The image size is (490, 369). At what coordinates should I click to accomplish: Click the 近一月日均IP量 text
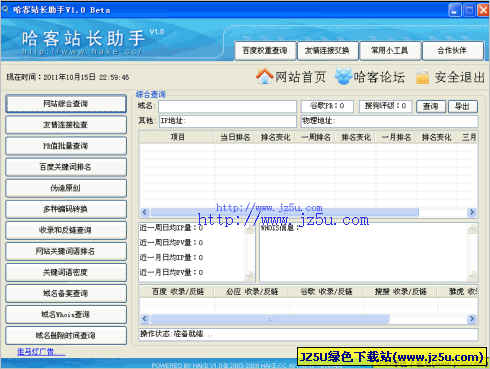click(171, 258)
